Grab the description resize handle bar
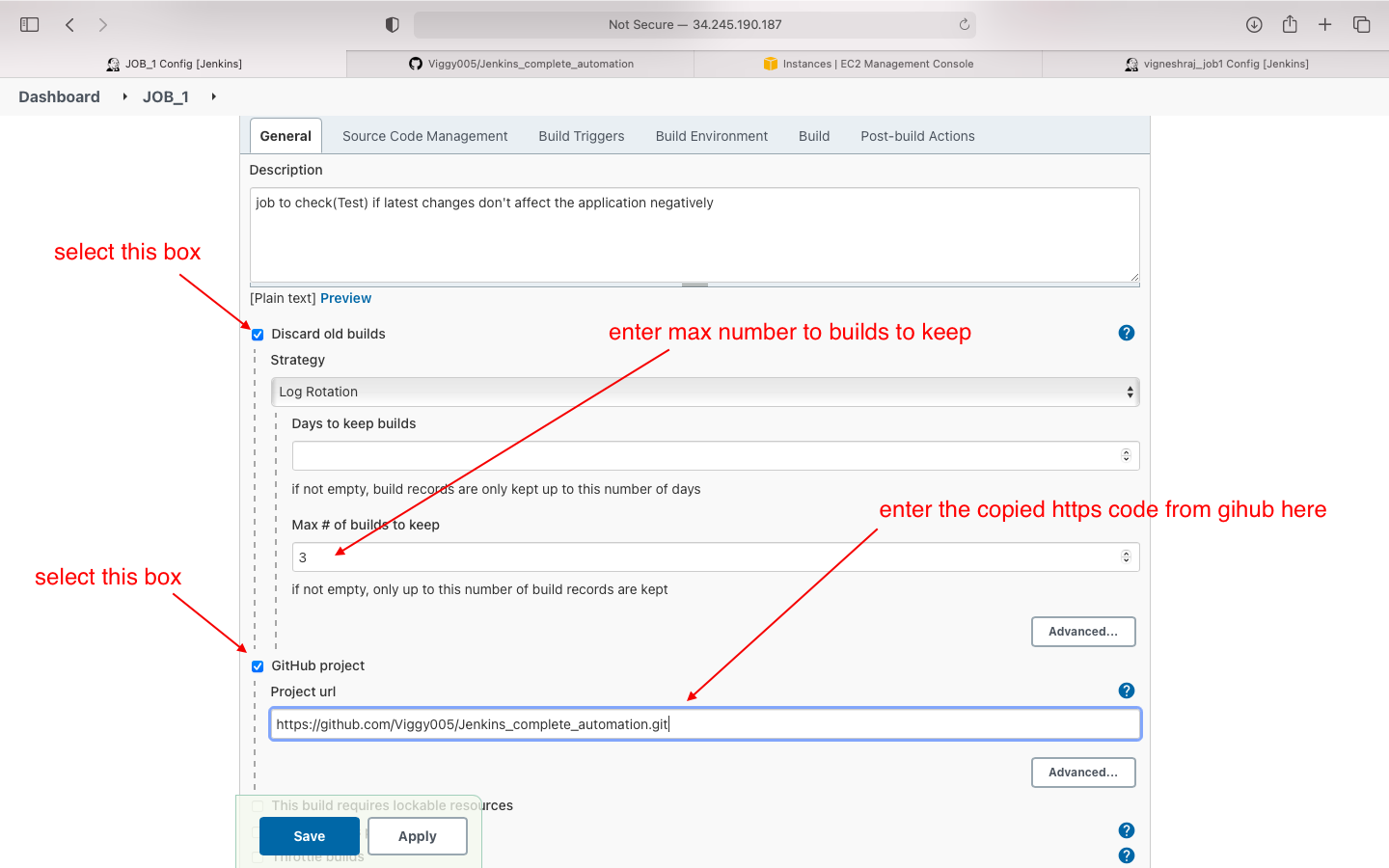This screenshot has height=868, width=1389. click(694, 285)
